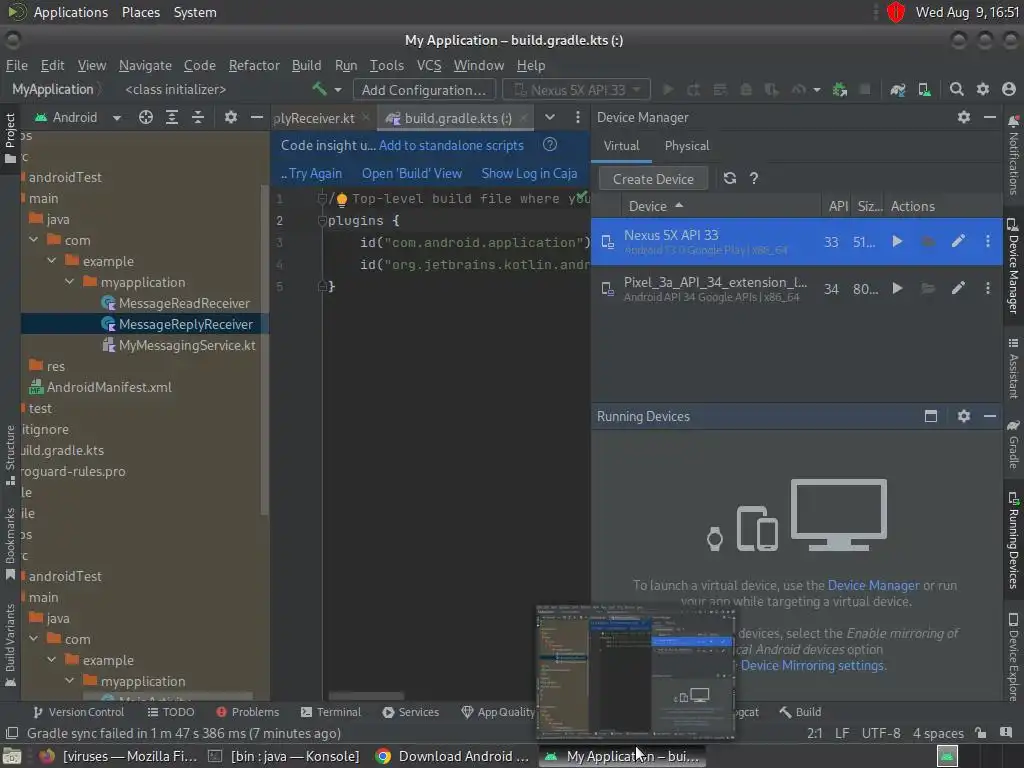1024x768 pixels.
Task: Click the lightbulb intention icon on line 1
Action: pos(342,199)
